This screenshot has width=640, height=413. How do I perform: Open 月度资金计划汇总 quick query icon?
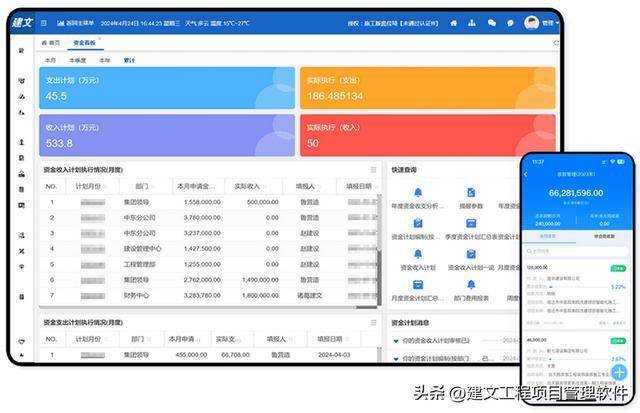click(x=418, y=285)
